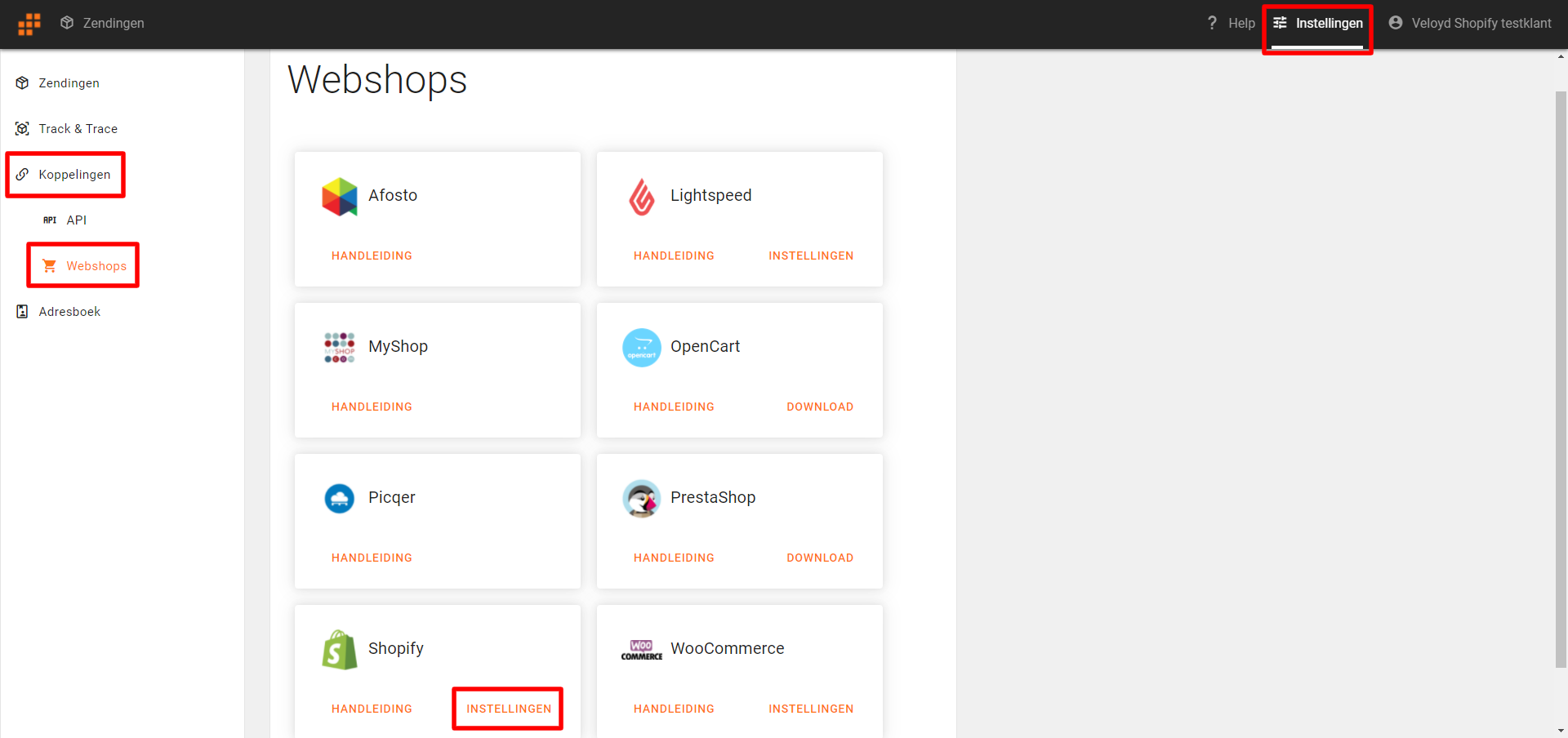Open the Zendingen tab in header
This screenshot has width=1568, height=738.
tap(102, 24)
